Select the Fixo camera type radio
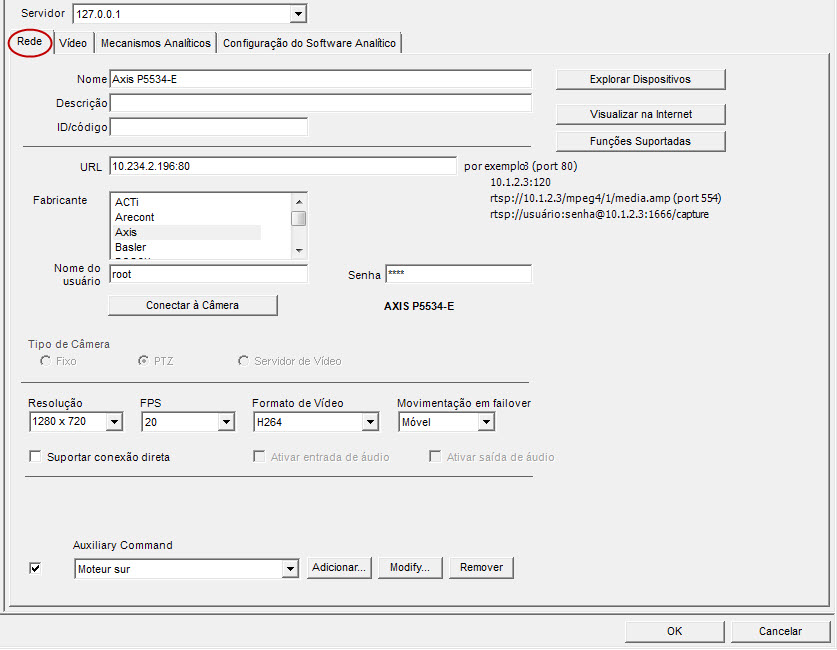The image size is (837, 650). pyautogui.click(x=45, y=361)
